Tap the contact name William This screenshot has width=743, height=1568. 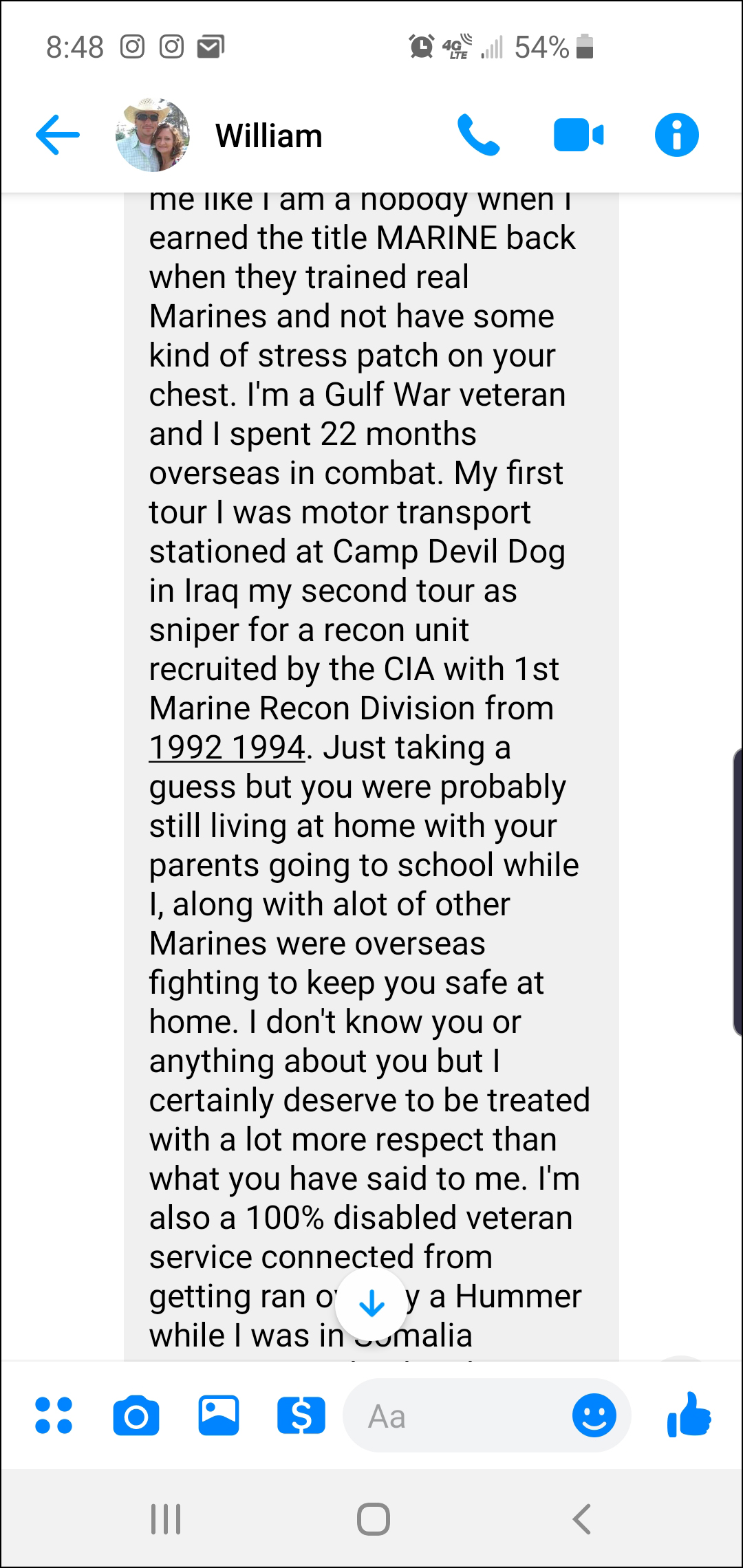click(x=269, y=136)
